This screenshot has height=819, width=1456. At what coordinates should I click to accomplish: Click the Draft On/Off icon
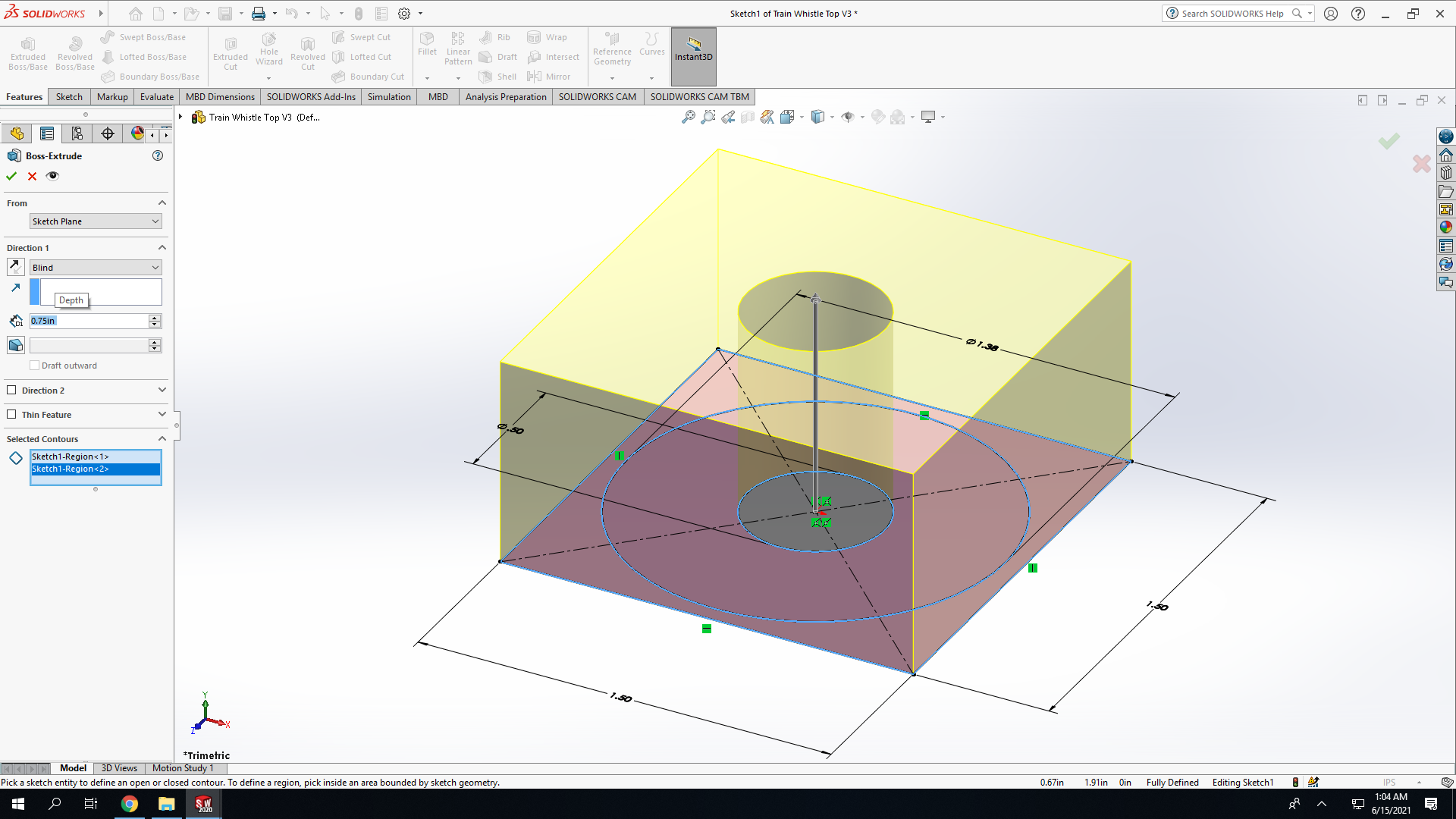pyautogui.click(x=15, y=345)
